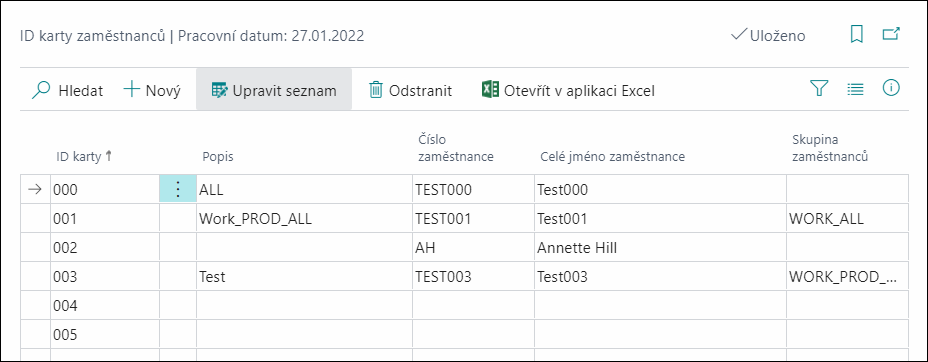The width and height of the screenshot is (928, 362).
Task: Click Odstranit trash action
Action: point(410,90)
